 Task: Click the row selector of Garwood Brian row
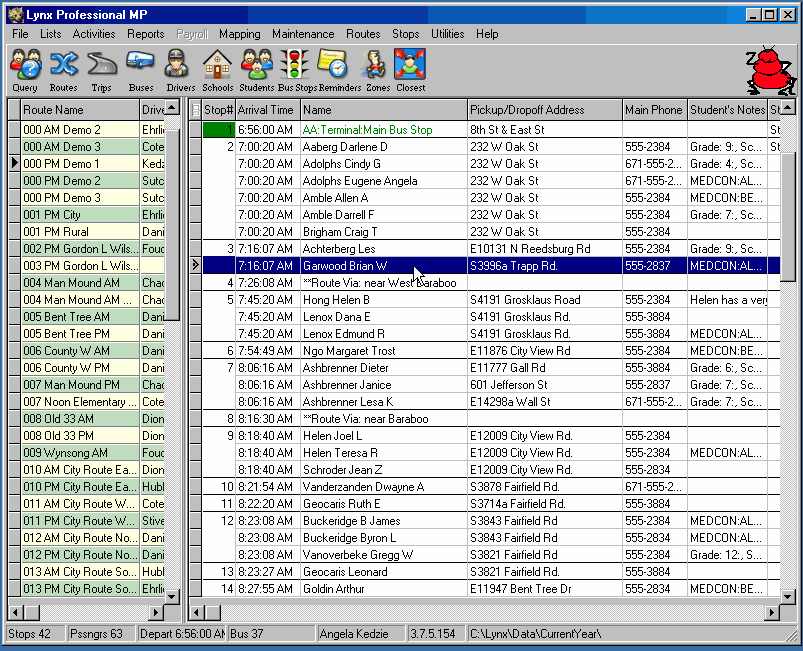[x=195, y=265]
